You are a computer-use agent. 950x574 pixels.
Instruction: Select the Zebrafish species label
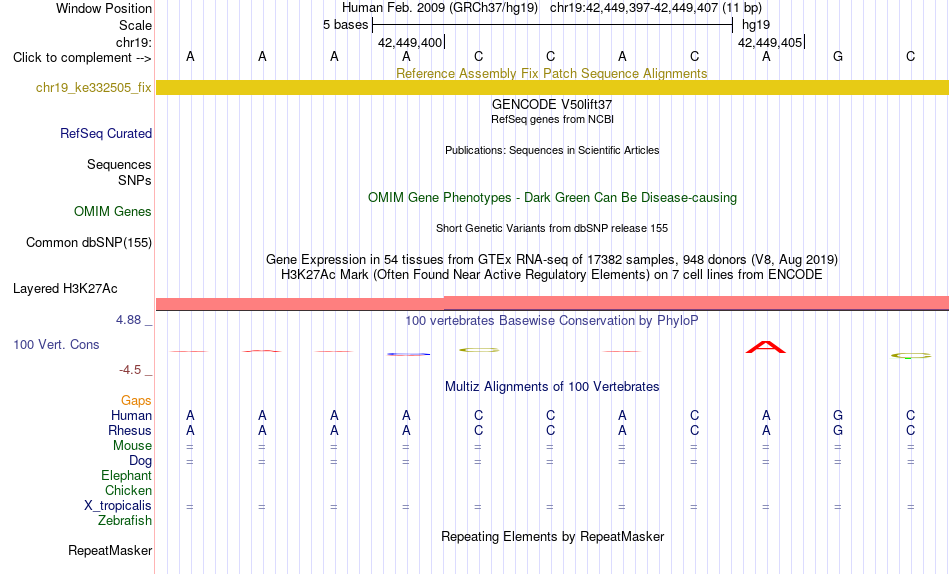coord(125,521)
